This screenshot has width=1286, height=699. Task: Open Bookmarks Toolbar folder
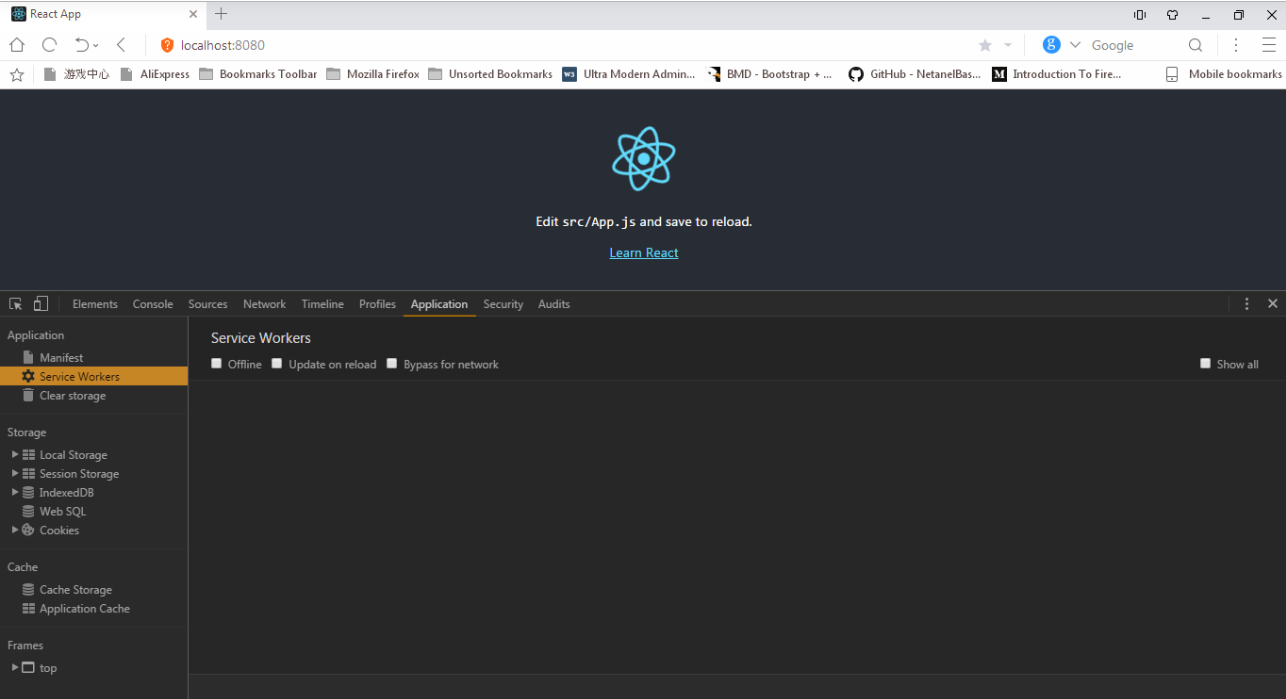coord(258,74)
